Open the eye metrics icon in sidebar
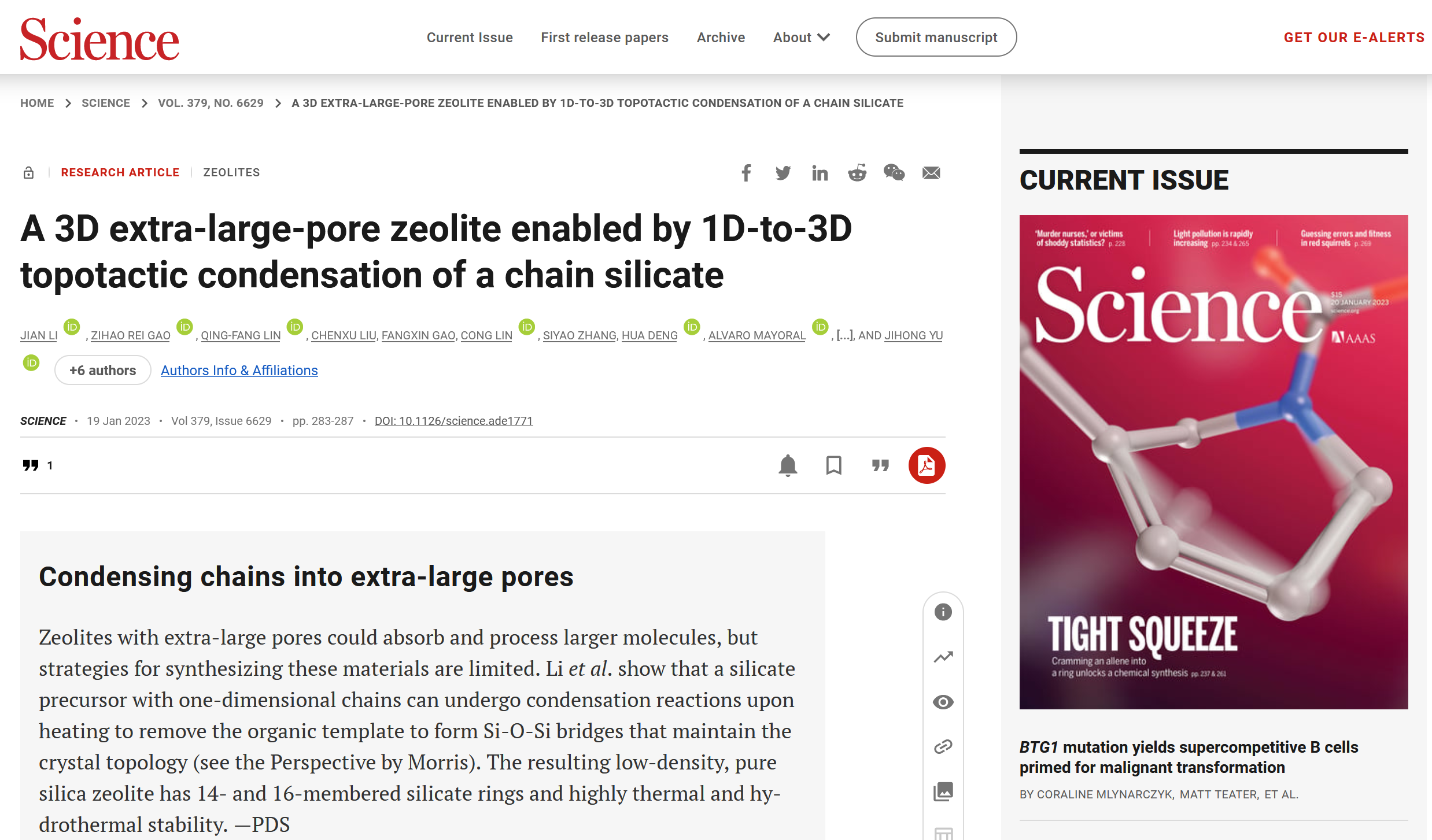The width and height of the screenshot is (1432, 840). (x=943, y=702)
